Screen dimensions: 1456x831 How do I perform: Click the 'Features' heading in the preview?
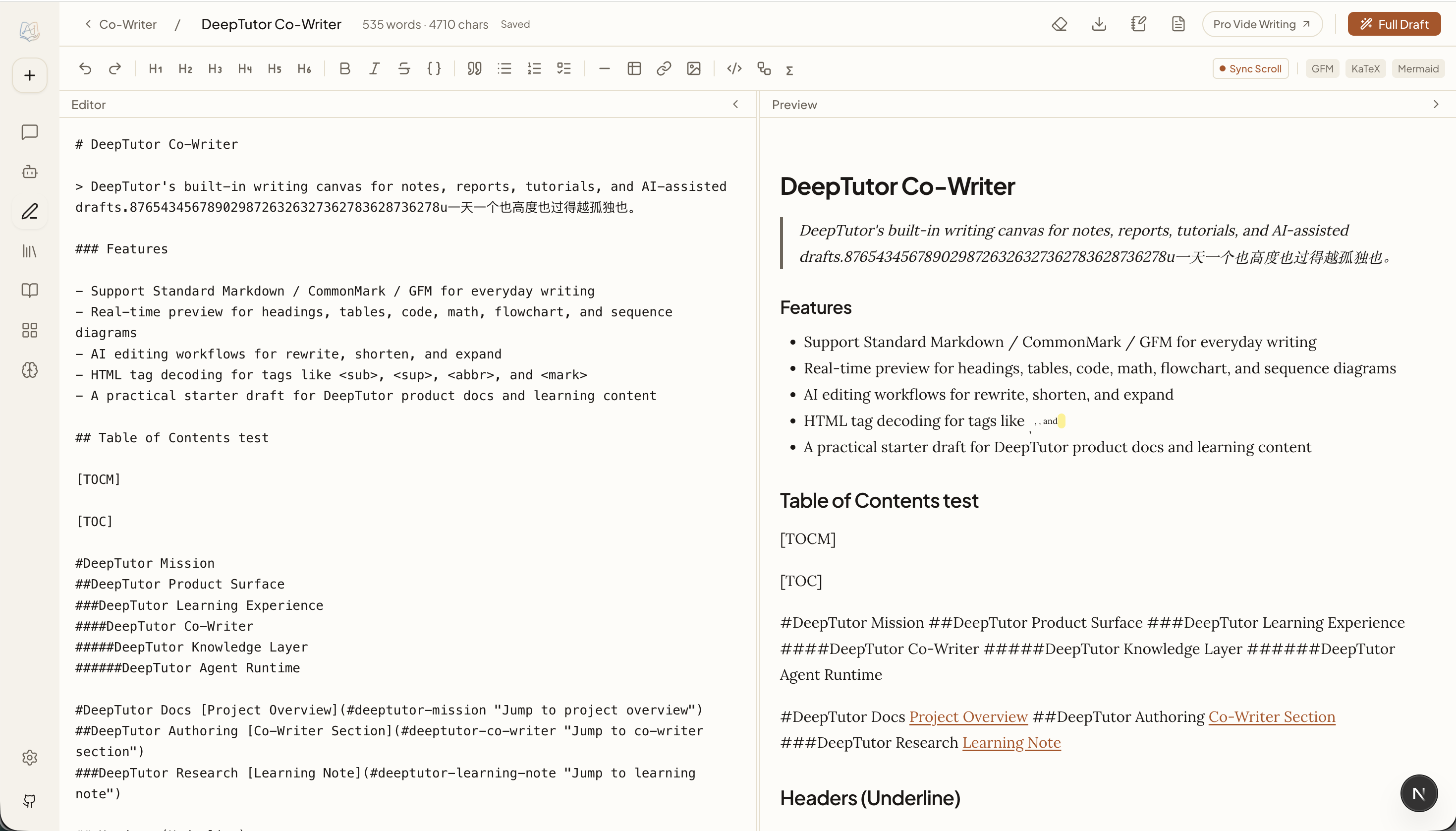tap(816, 307)
